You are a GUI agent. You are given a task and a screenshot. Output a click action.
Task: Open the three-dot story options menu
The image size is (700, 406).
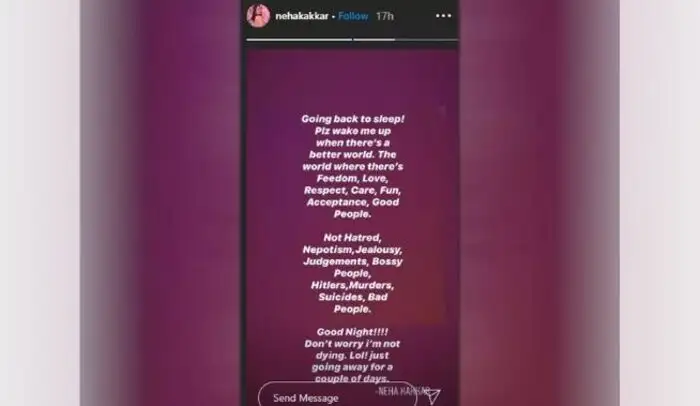point(443,16)
